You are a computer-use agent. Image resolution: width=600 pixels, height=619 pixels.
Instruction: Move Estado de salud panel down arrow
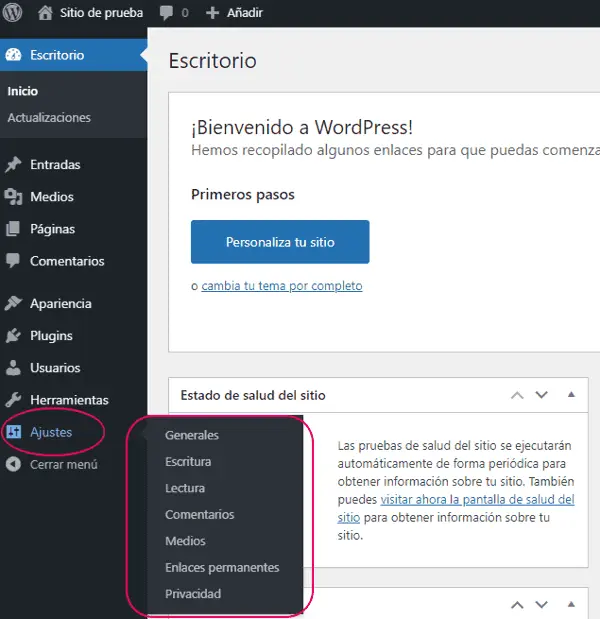(541, 395)
